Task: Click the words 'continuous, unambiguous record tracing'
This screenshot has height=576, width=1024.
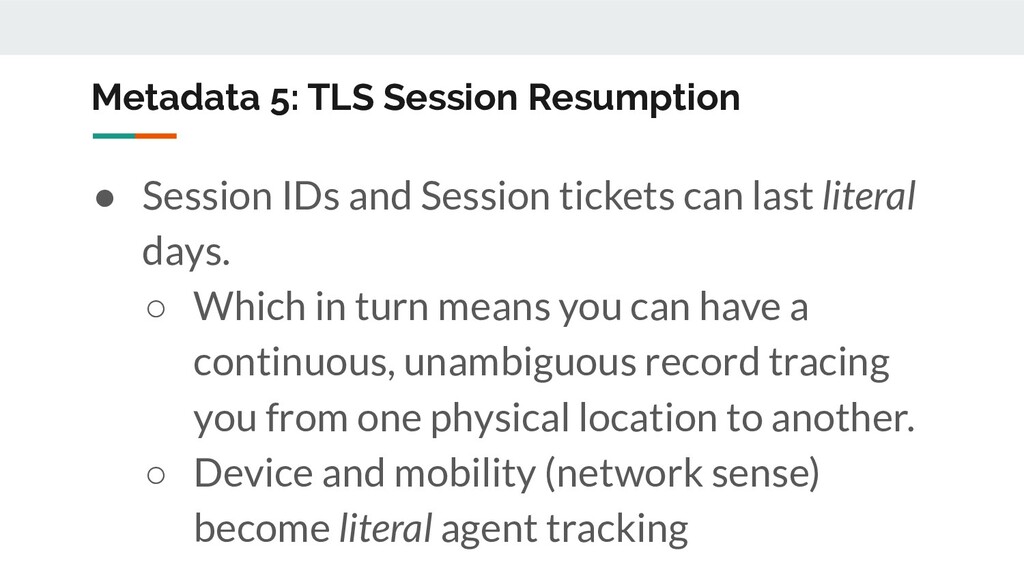Action: coord(541,363)
